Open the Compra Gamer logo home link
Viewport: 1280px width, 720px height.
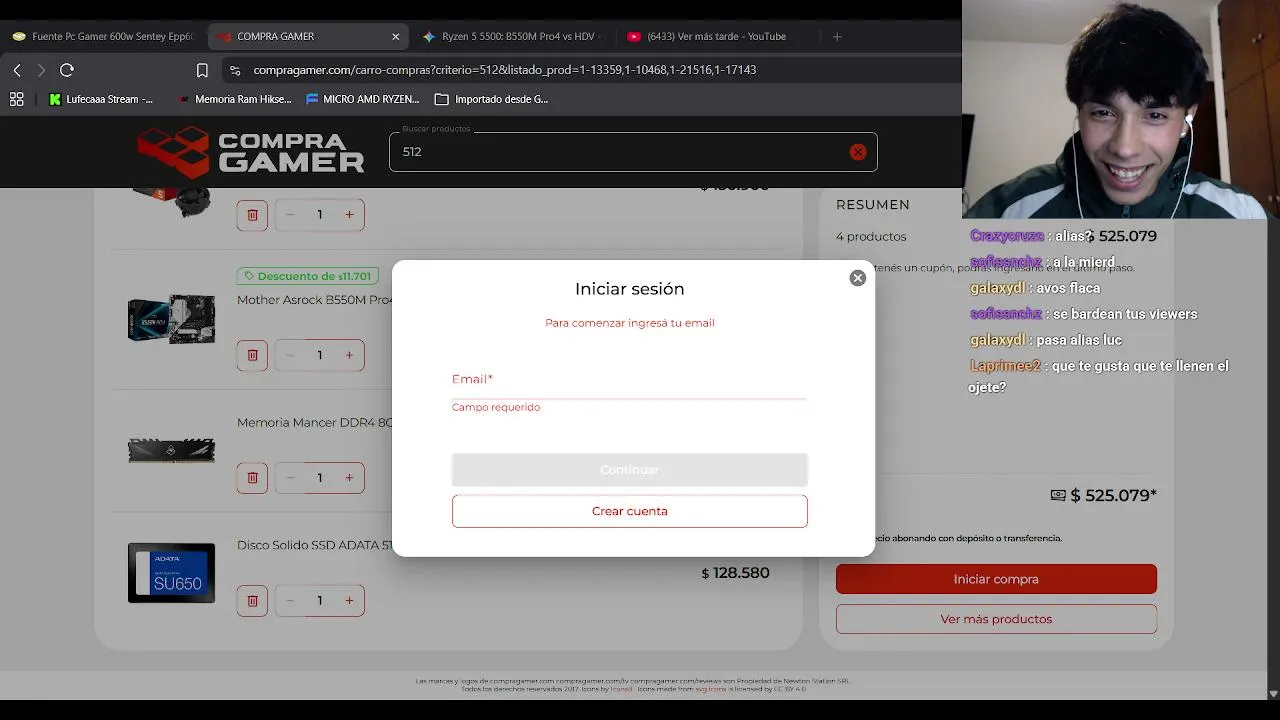click(251, 152)
